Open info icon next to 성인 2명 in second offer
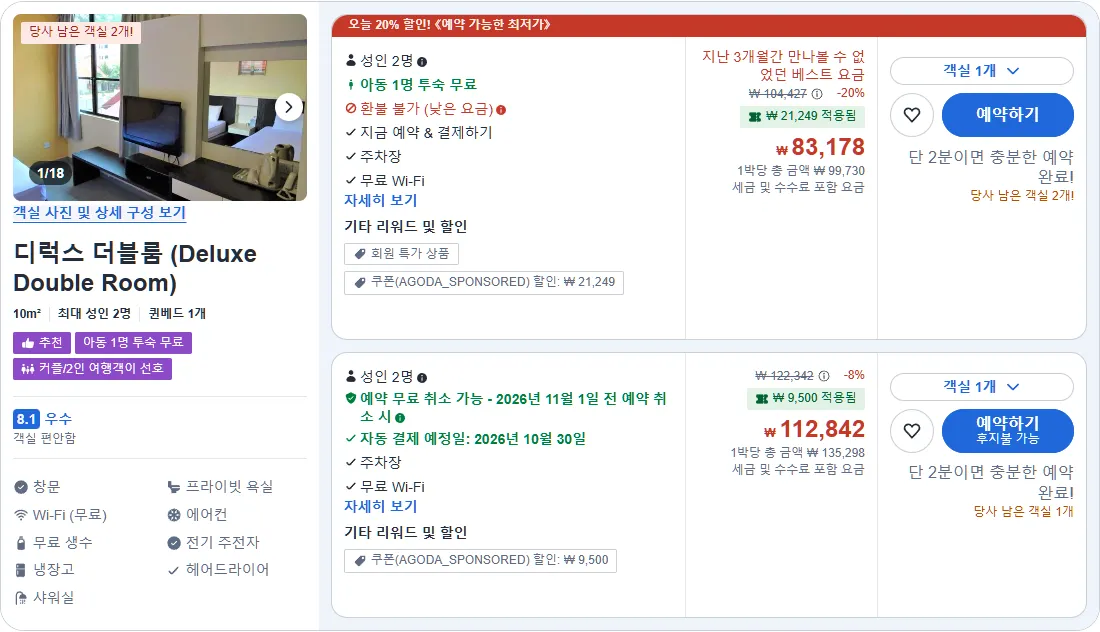Image resolution: width=1100 pixels, height=632 pixels. click(x=422, y=377)
